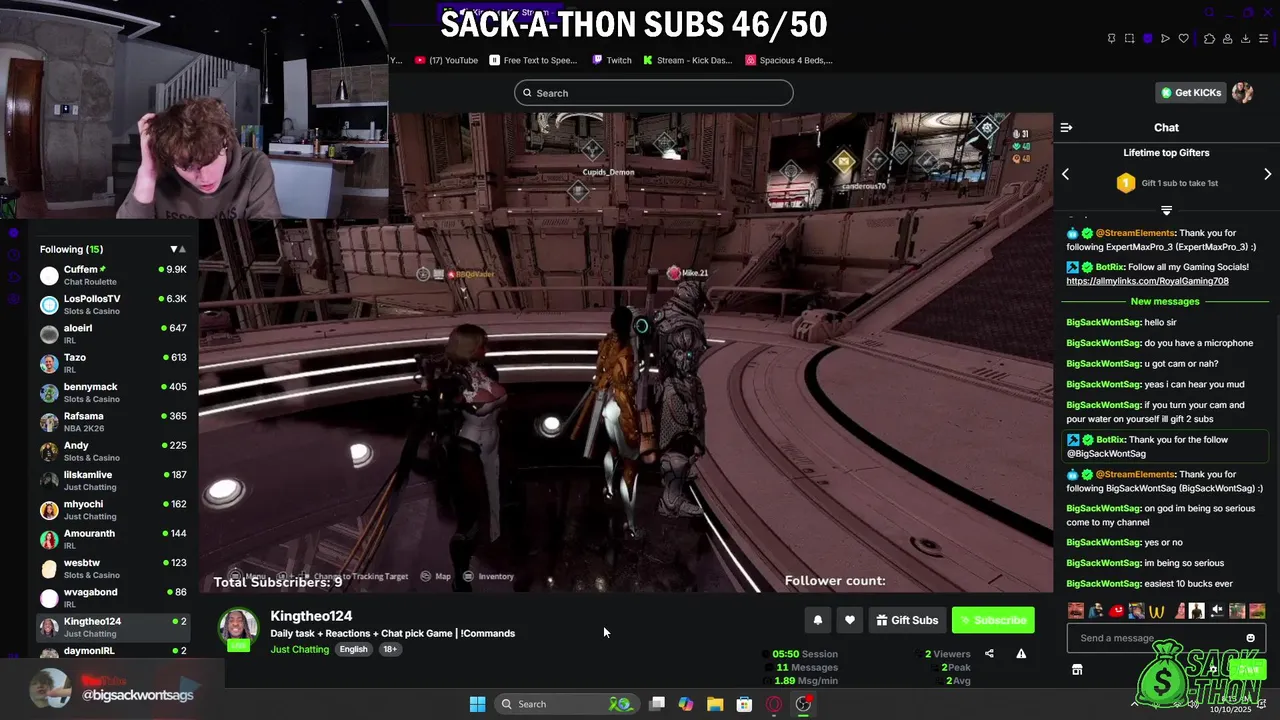Open the user profile avatar menu
Viewport: 1280px width, 720px height.
[x=1243, y=93]
